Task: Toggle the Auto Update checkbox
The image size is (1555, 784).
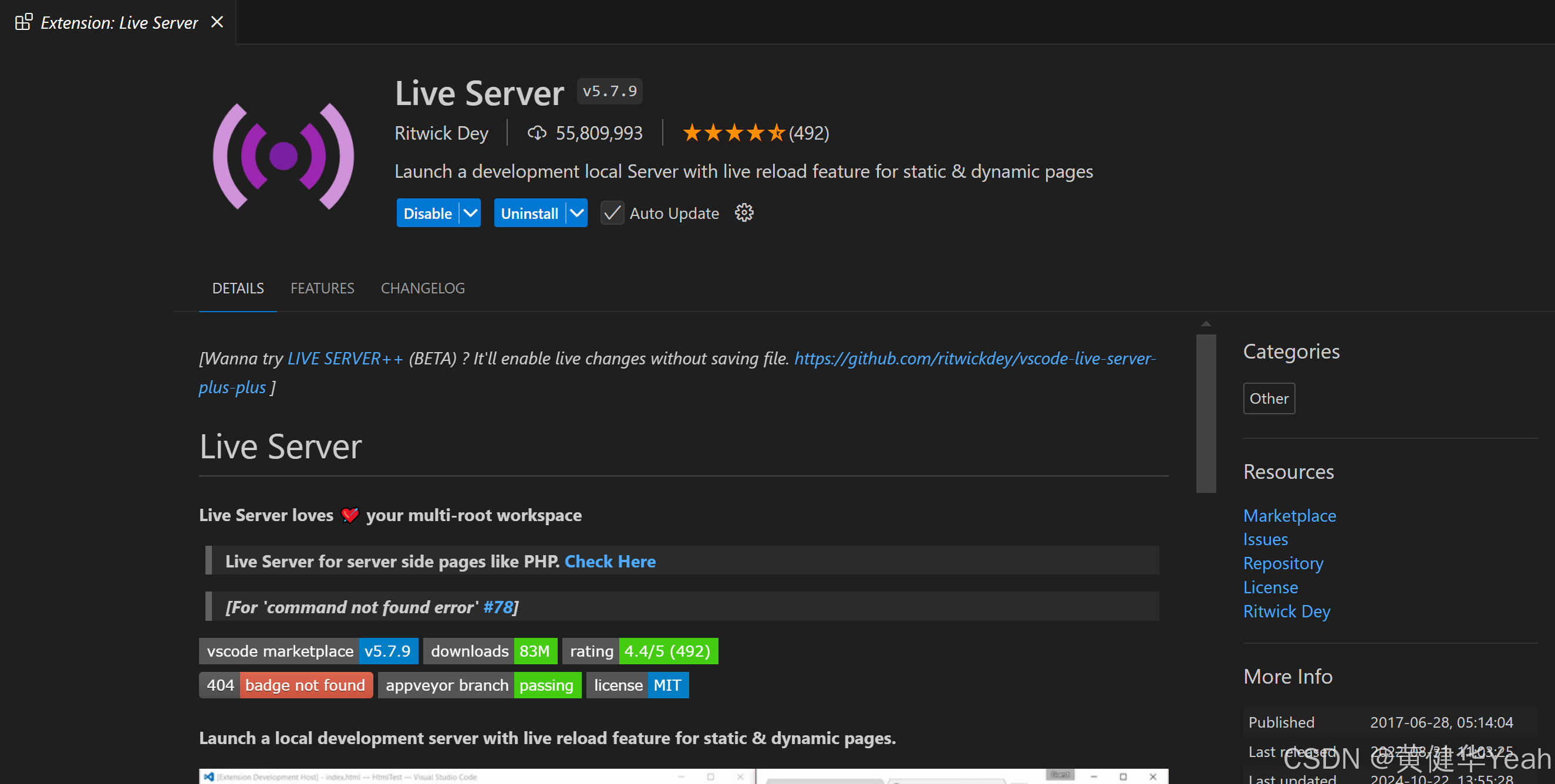Action: tap(612, 213)
